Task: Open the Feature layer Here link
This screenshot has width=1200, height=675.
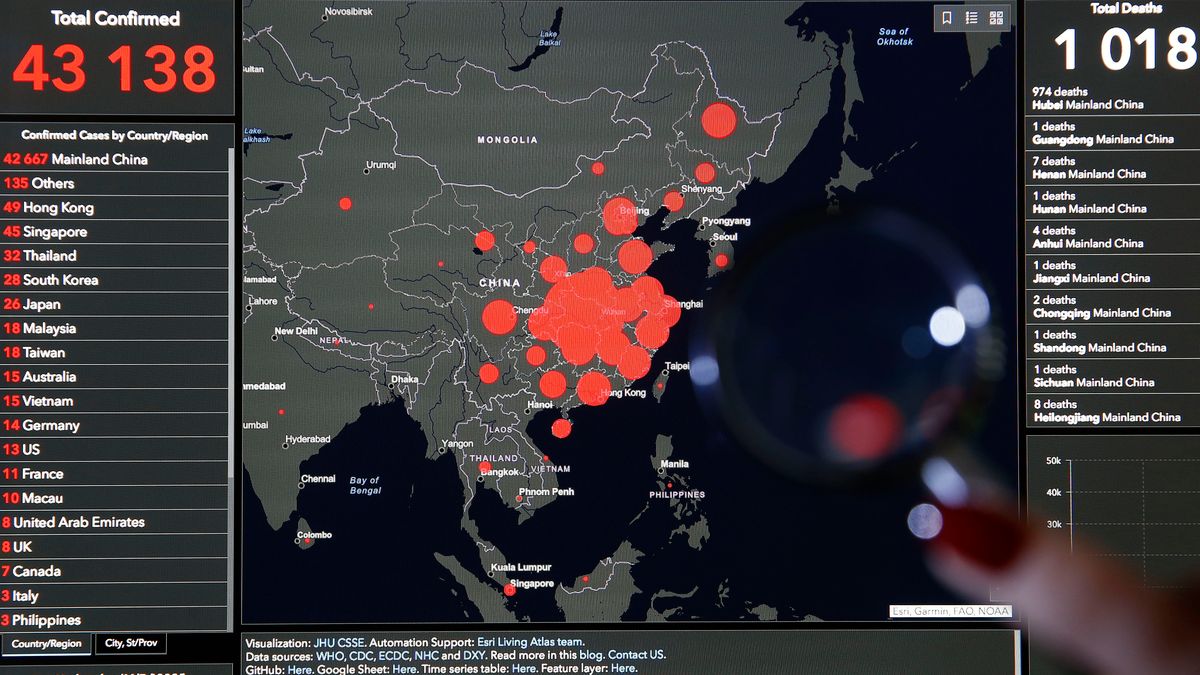Action: click(x=623, y=668)
